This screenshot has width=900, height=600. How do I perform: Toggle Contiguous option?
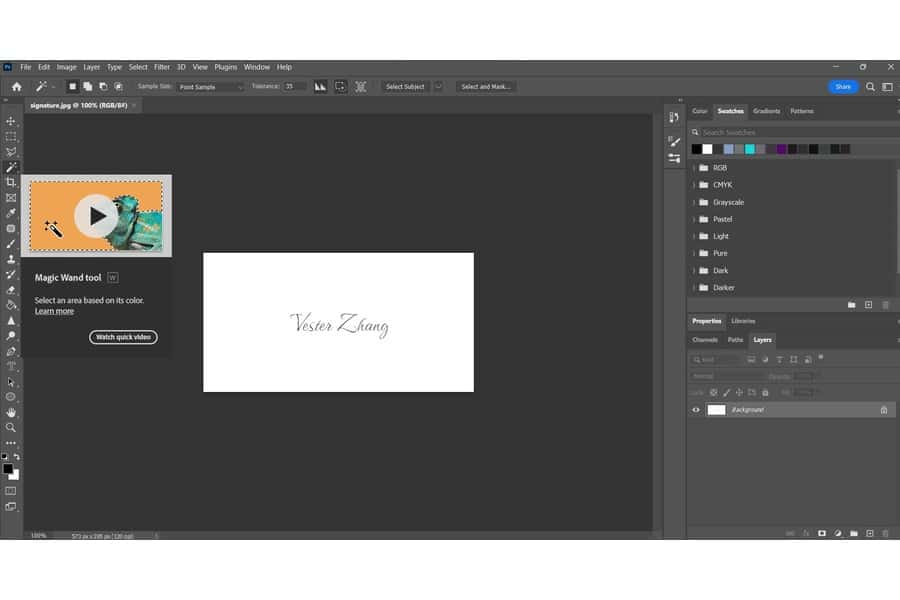tap(340, 87)
